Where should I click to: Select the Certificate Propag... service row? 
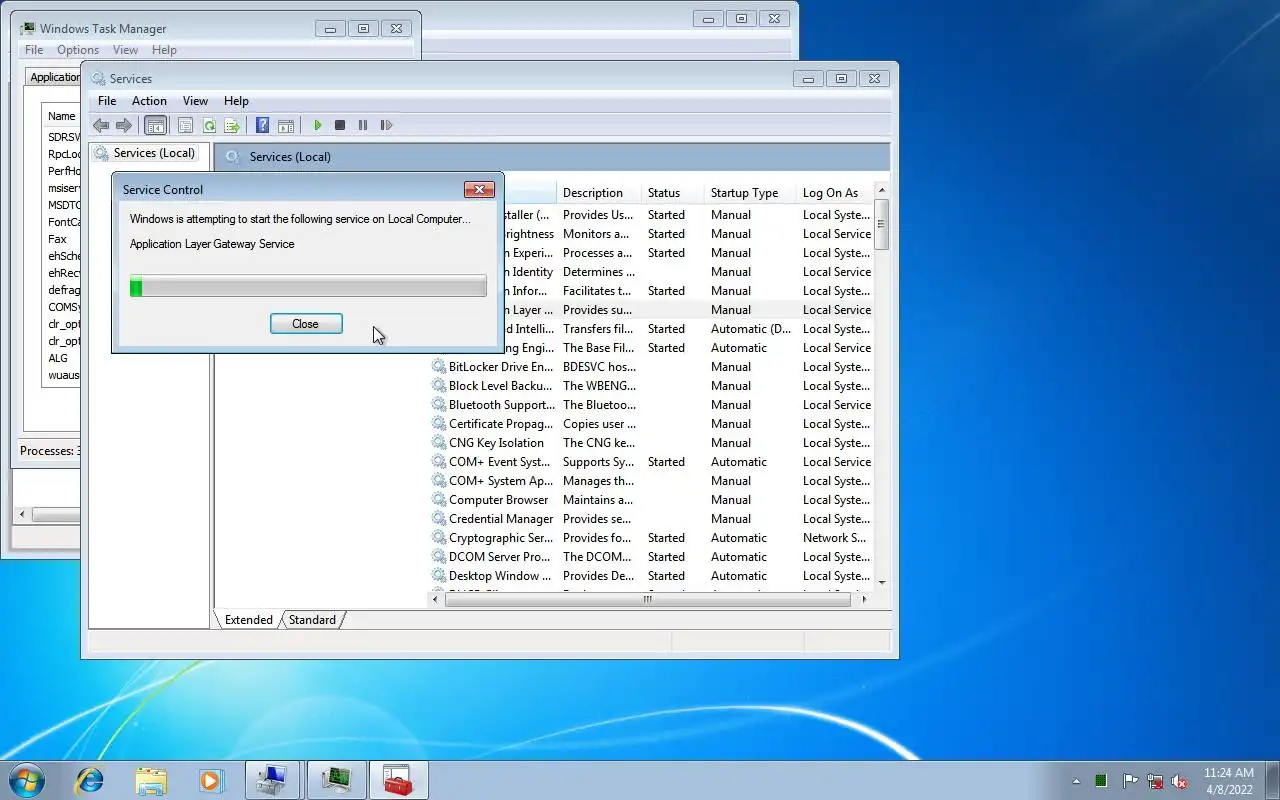[x=650, y=424]
